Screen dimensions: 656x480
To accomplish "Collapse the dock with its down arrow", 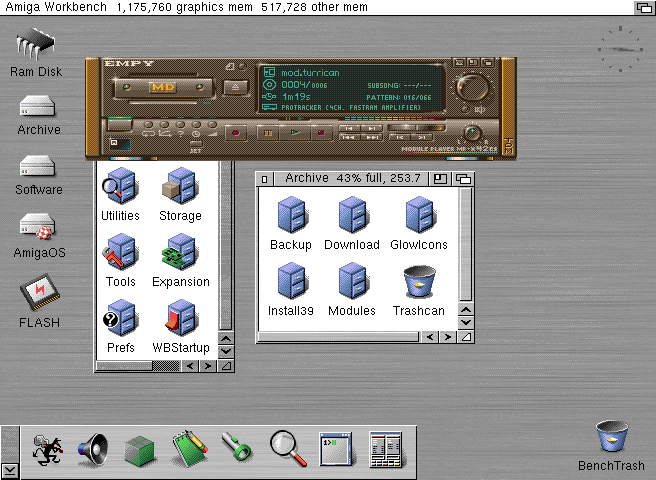I will (x=10, y=471).
